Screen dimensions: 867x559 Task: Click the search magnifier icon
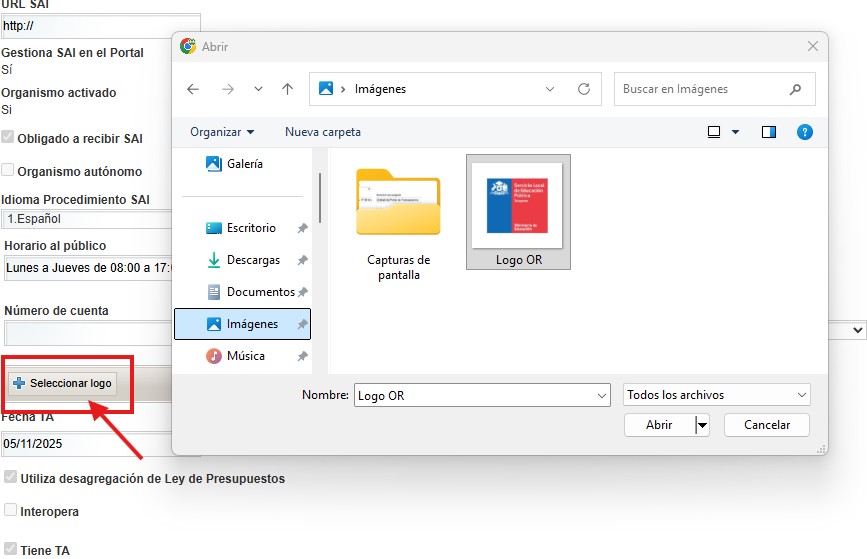pos(796,89)
